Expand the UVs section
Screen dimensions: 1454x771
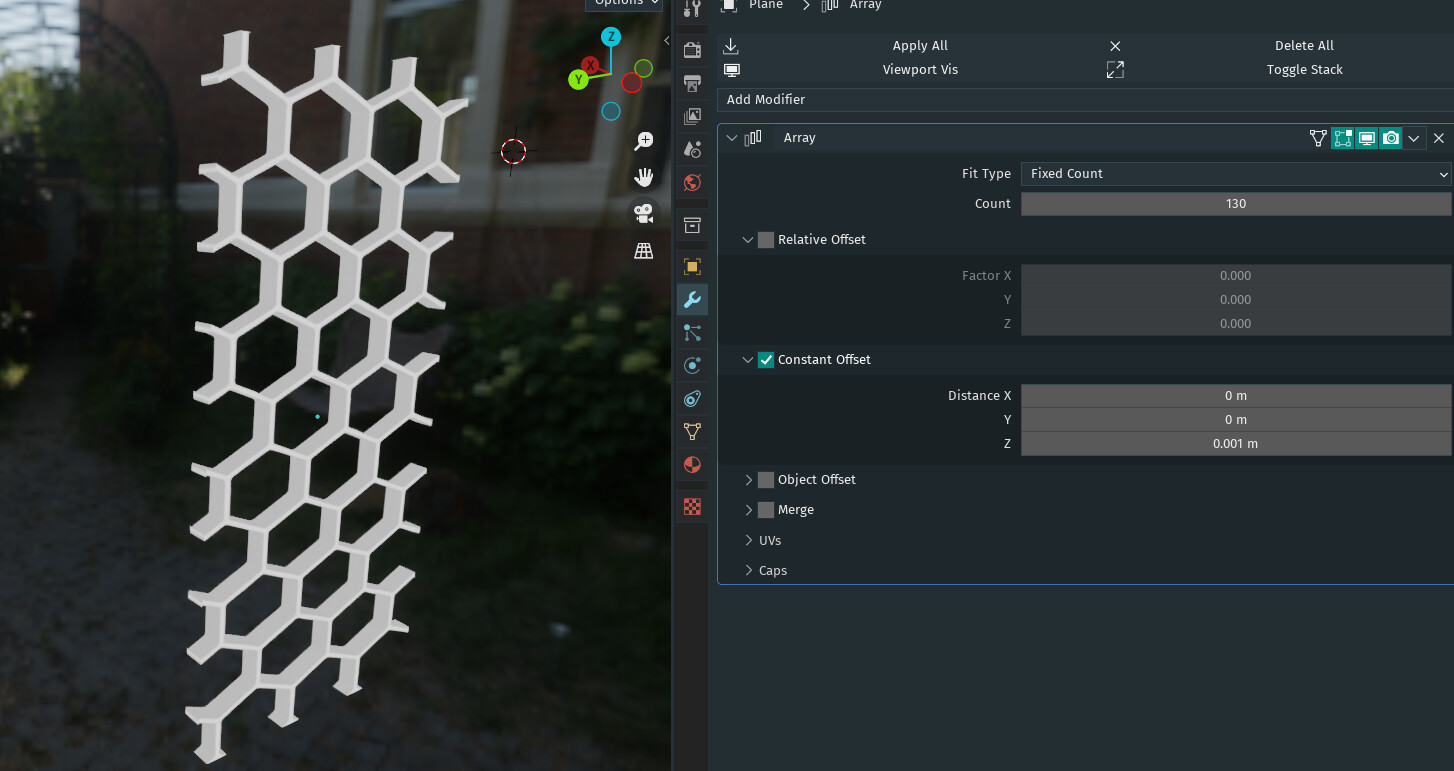click(748, 540)
